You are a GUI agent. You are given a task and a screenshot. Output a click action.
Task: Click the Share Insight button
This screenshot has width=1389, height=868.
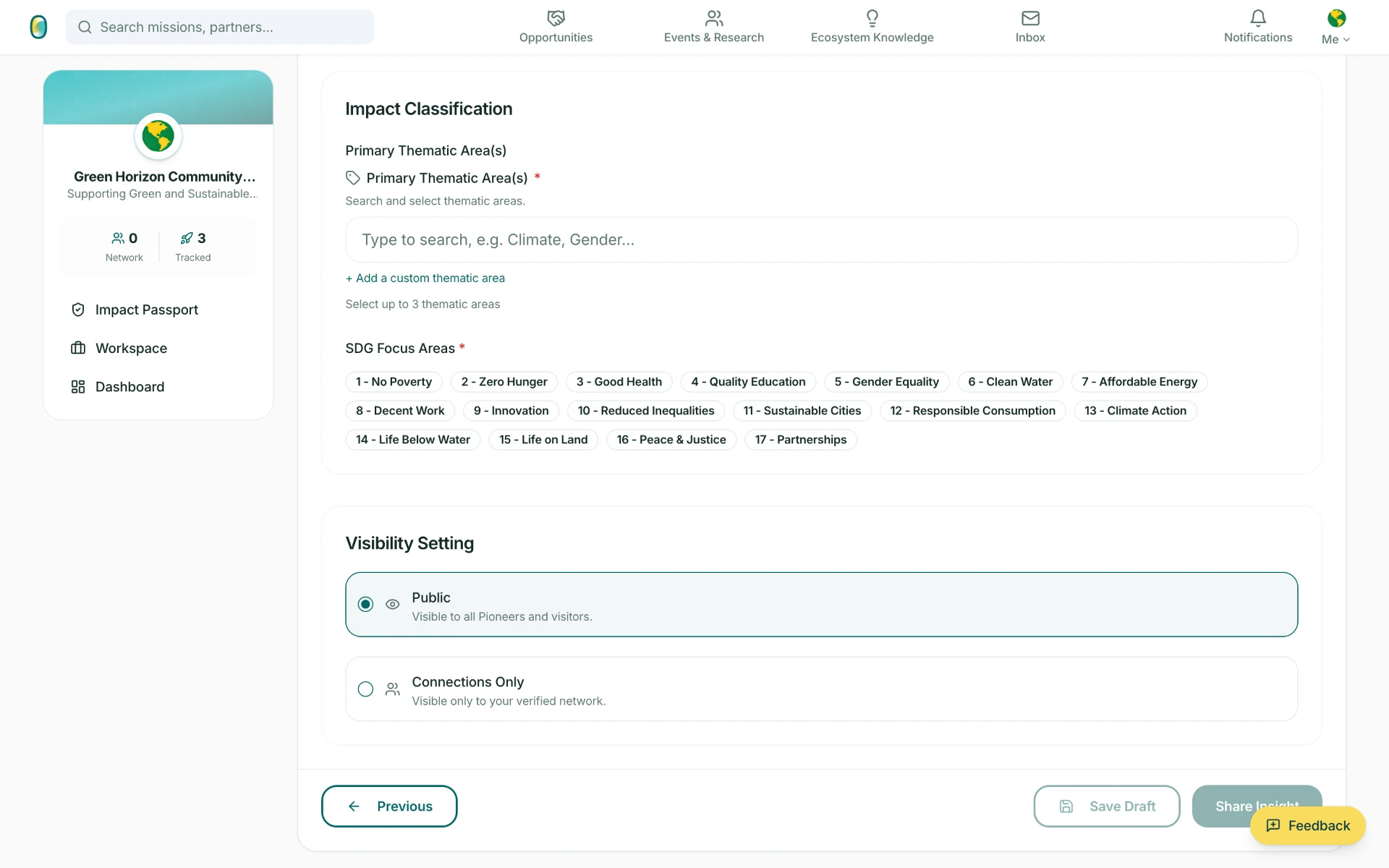[1257, 806]
